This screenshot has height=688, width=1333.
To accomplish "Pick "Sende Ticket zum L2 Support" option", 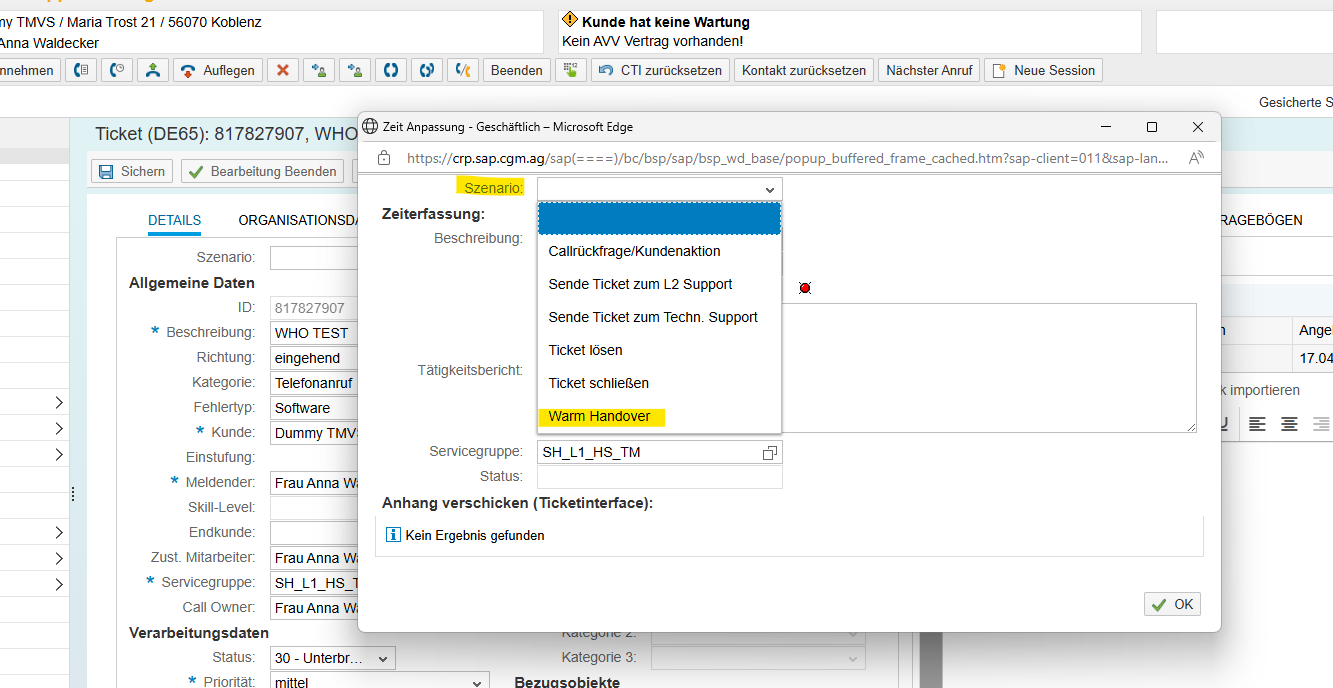I will pyautogui.click(x=640, y=284).
